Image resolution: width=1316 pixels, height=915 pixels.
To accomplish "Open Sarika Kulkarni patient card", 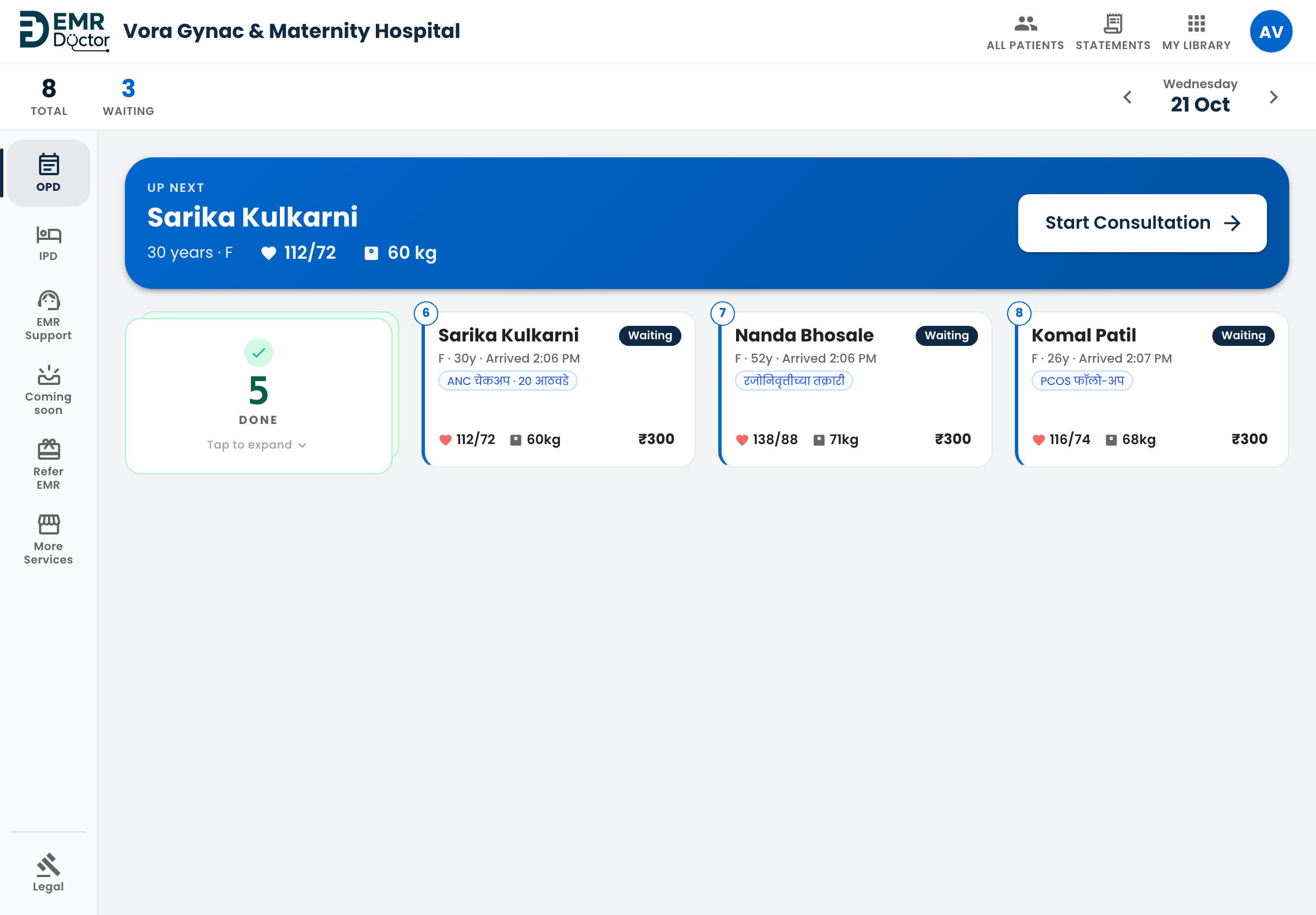I will click(x=559, y=389).
